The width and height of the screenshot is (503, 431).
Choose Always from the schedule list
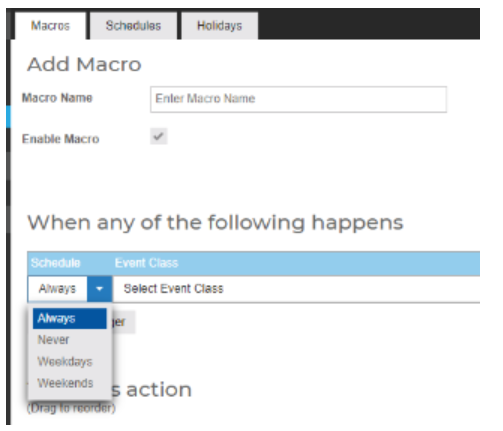pos(70,318)
